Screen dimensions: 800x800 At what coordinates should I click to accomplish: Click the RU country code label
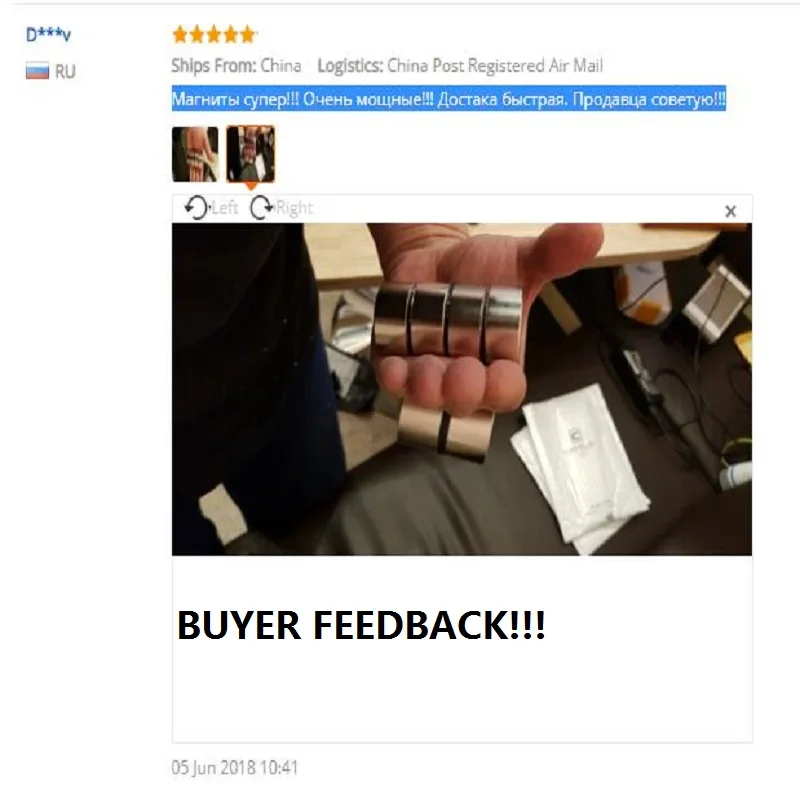(65, 71)
